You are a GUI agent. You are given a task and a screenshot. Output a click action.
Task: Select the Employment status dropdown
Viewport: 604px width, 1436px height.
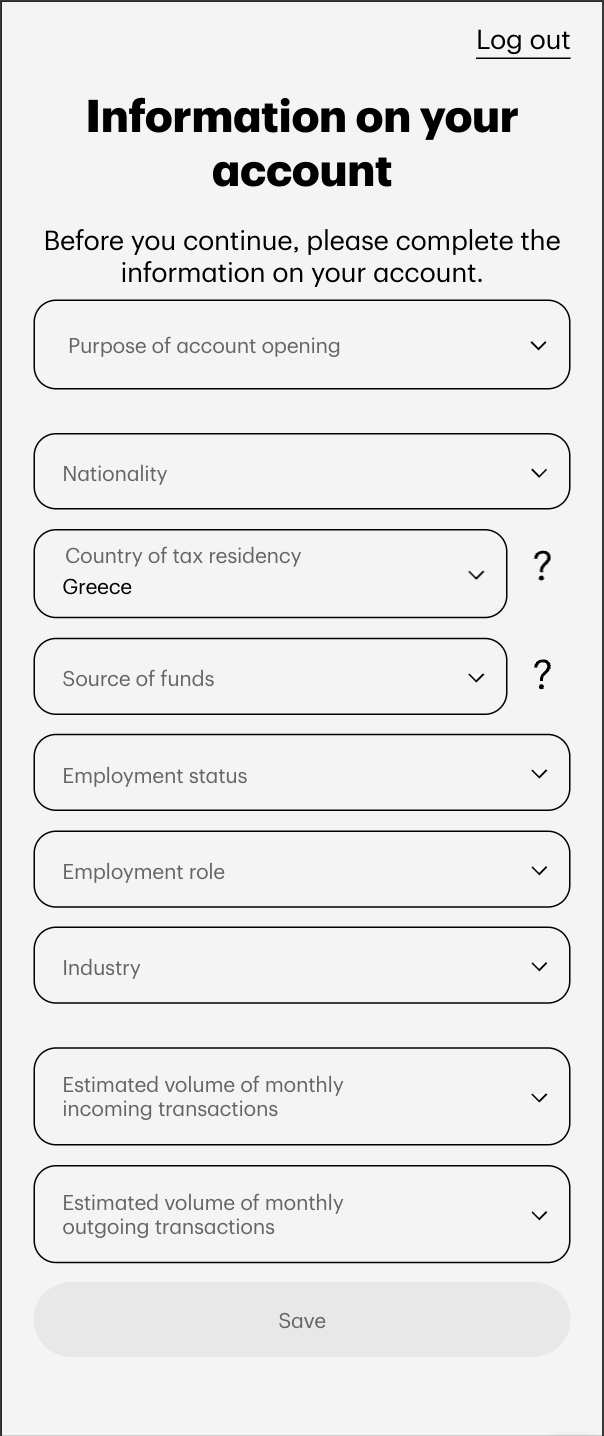point(301,773)
